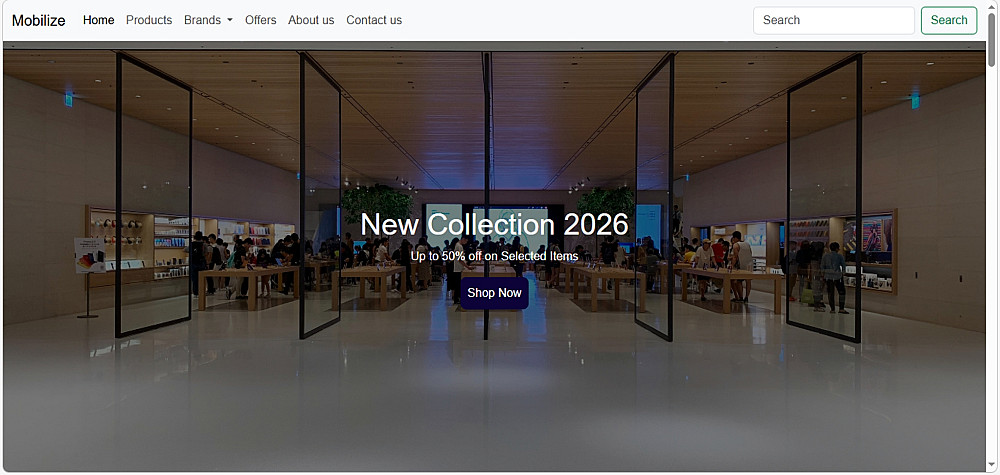Click the caret arrow beside Brands
1000x475 pixels.
click(229, 20)
